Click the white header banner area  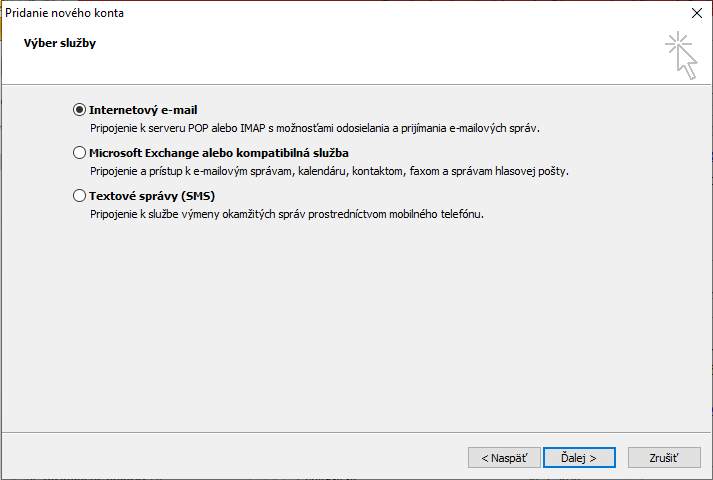pyautogui.click(x=350, y=60)
